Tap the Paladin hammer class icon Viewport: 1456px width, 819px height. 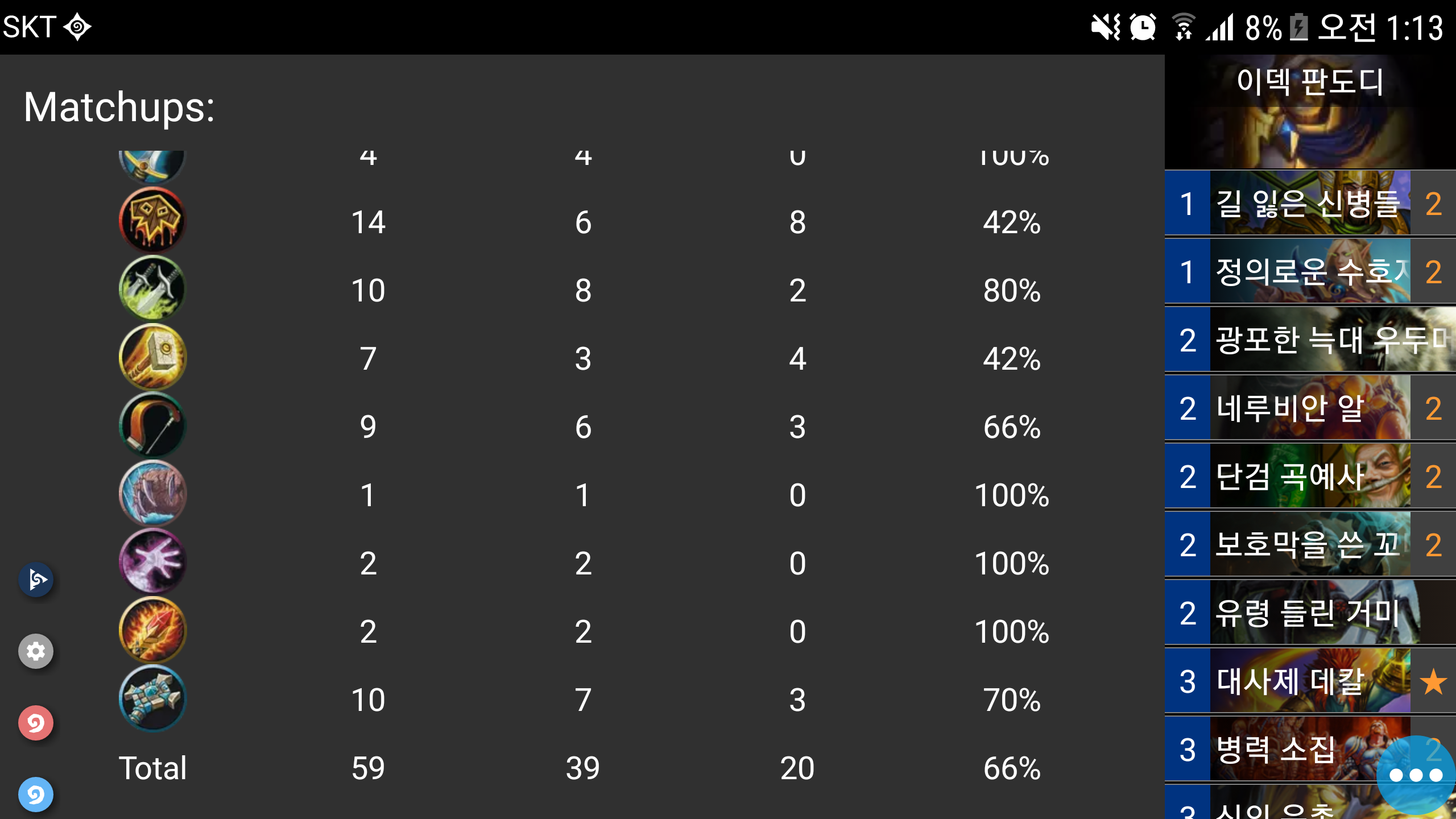[152, 357]
